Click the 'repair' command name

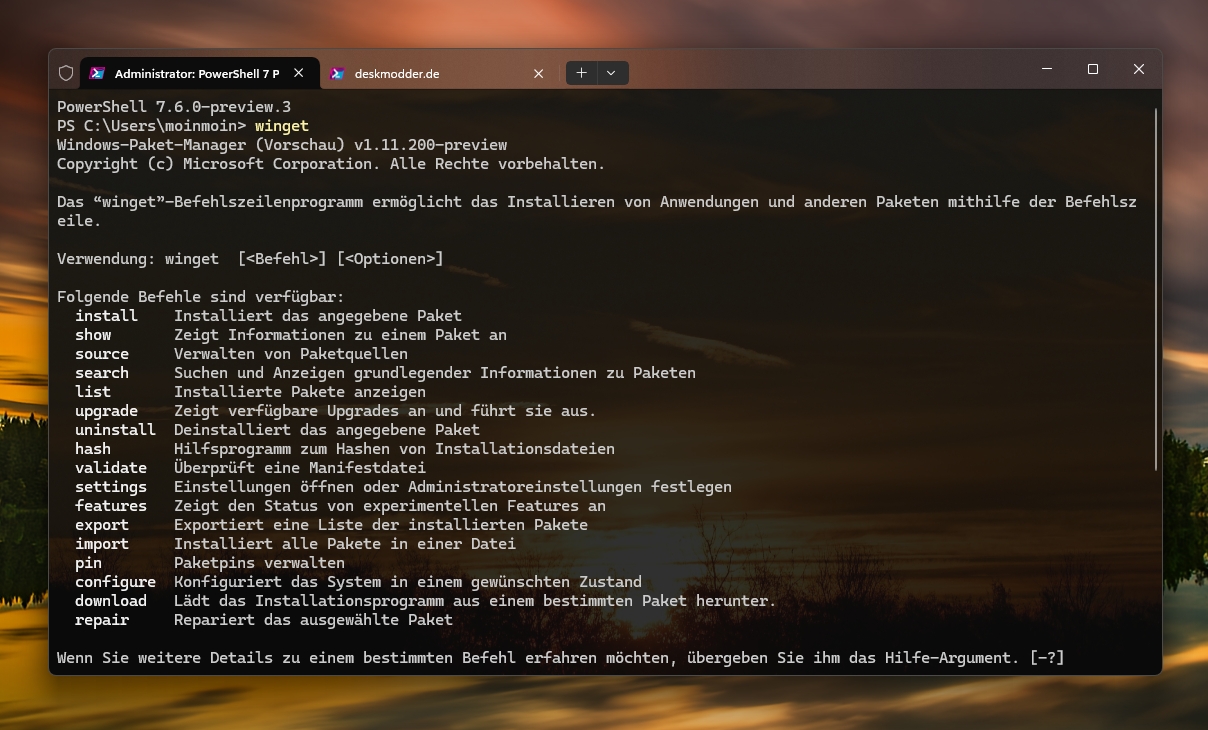(102, 620)
